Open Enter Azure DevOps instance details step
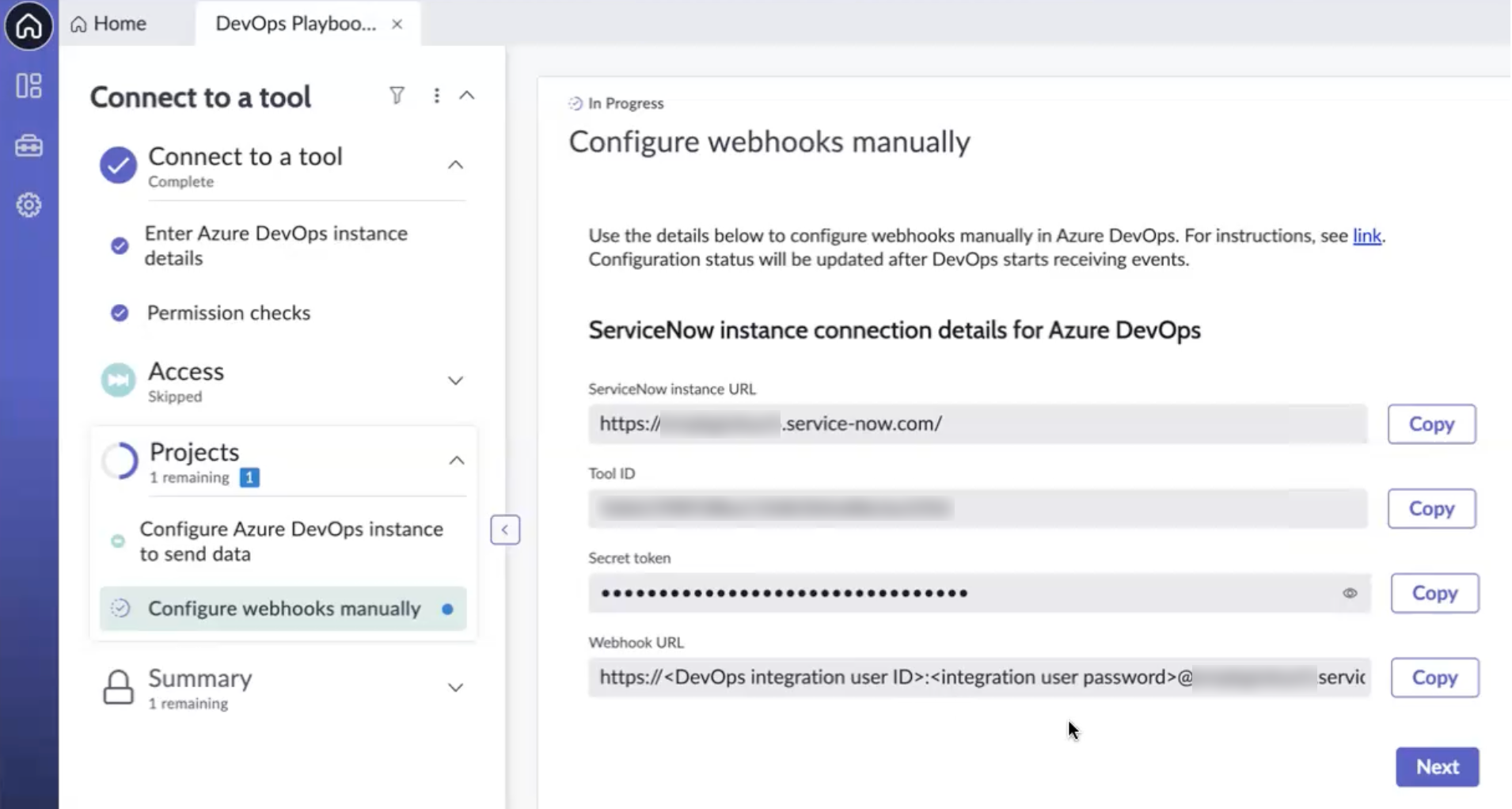Viewport: 1512px width, 809px height. point(276,245)
